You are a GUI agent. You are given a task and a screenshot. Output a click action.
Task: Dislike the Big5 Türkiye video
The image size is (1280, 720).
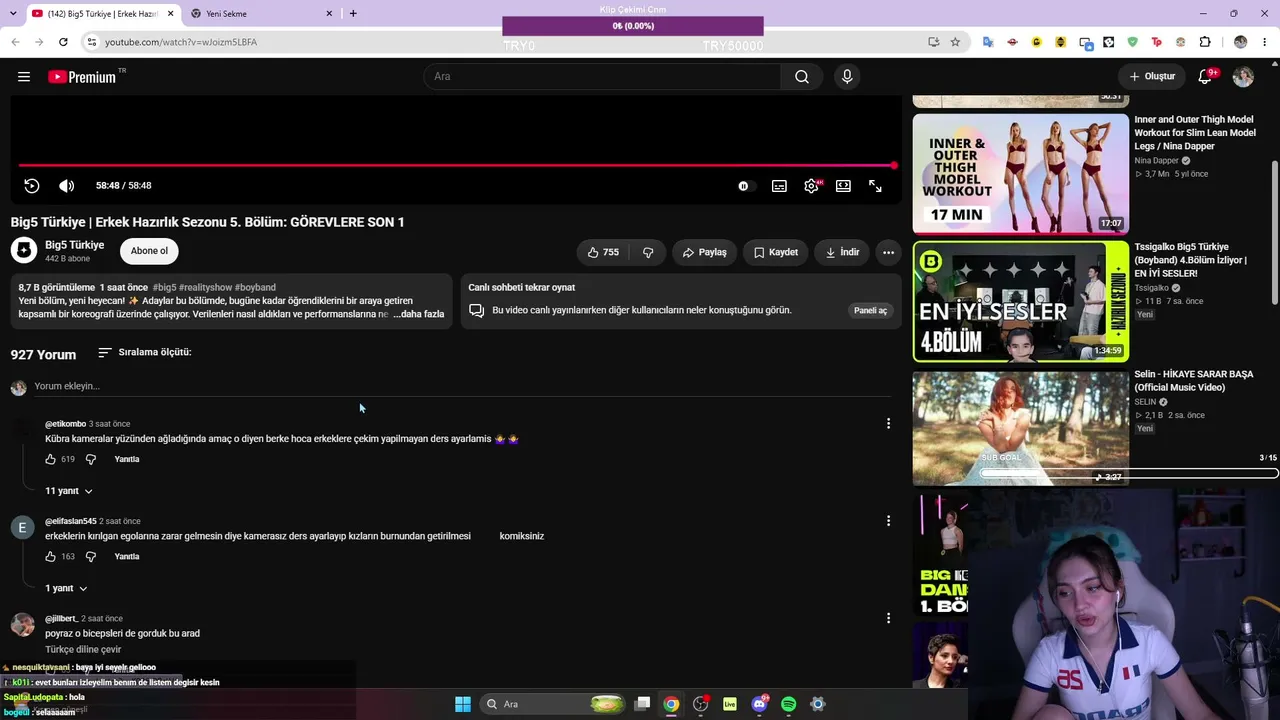tap(648, 252)
